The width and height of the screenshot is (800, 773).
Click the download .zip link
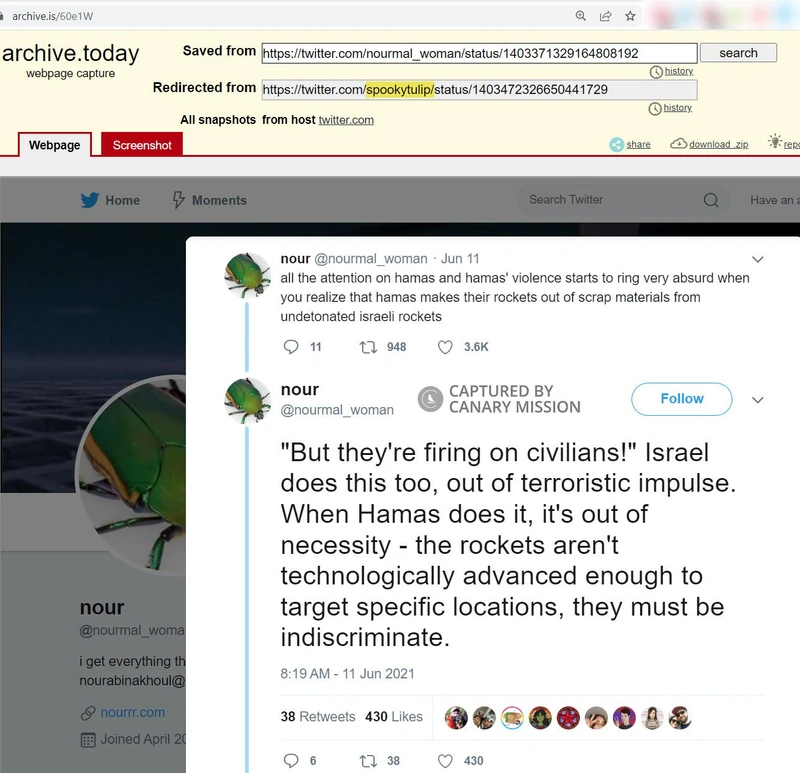(718, 144)
